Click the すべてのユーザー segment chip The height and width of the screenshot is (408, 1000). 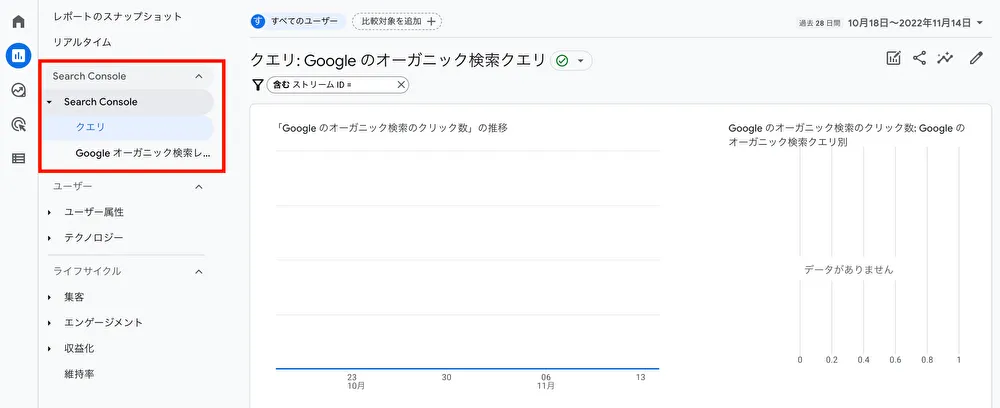pyautogui.click(x=298, y=22)
